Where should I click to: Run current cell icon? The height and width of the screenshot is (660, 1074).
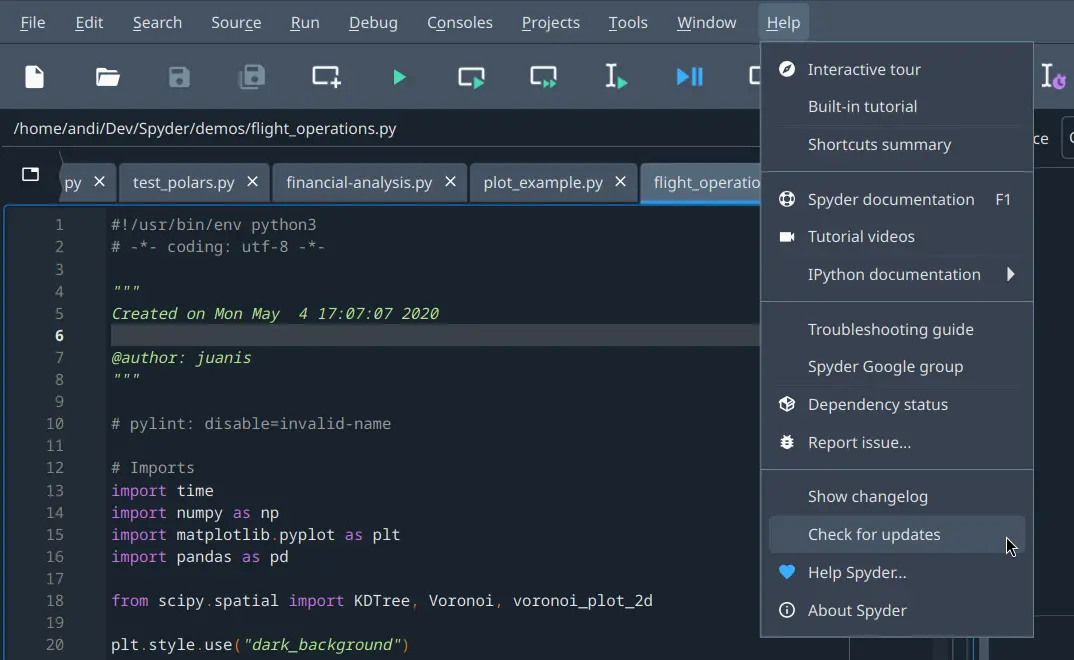coord(471,77)
